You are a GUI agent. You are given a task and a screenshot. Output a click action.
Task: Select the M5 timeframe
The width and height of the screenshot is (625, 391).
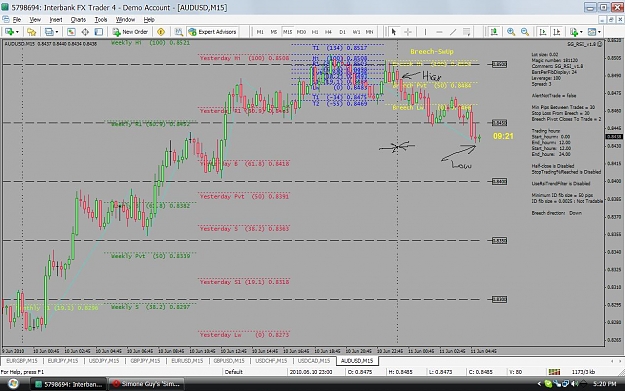273,32
